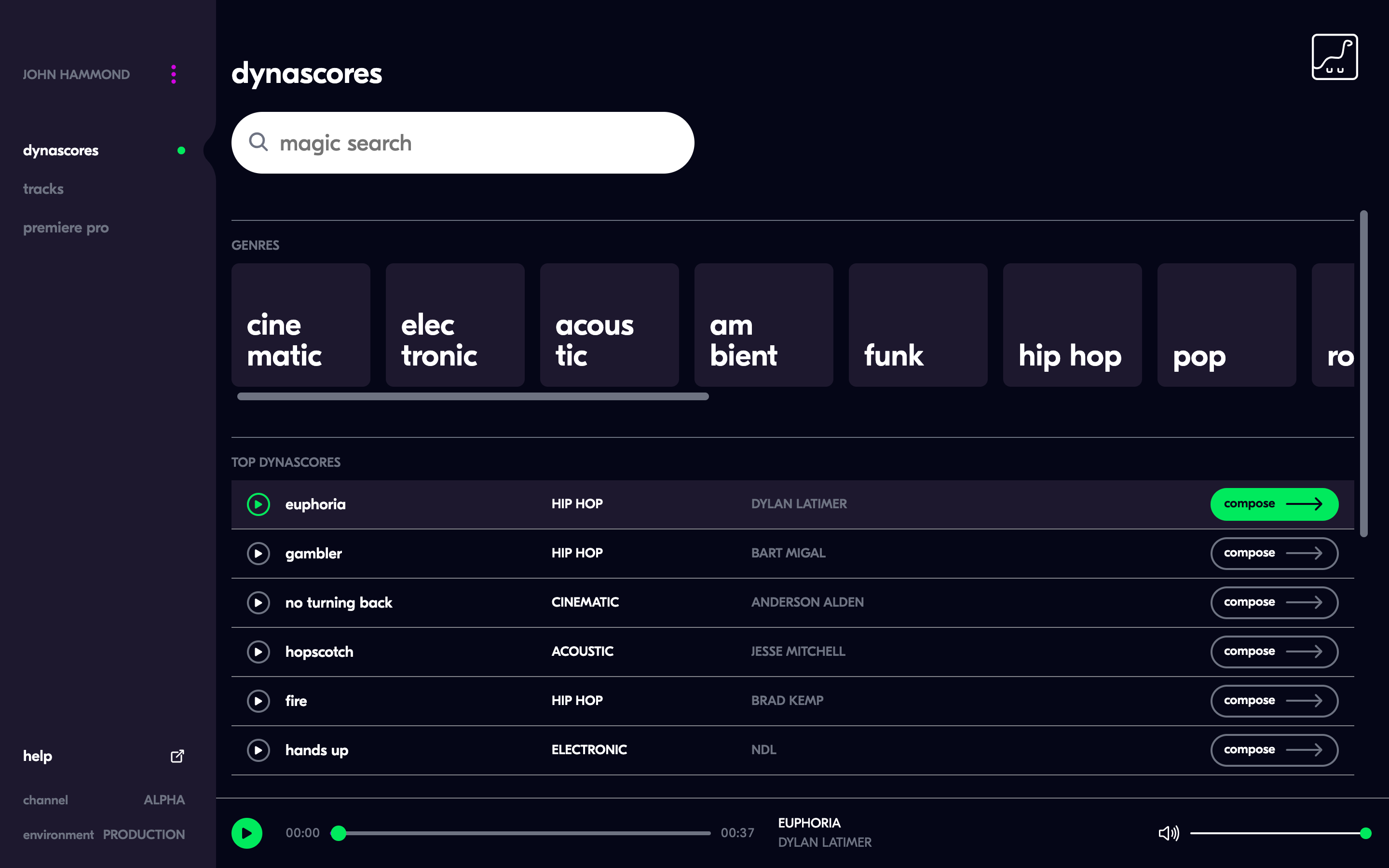Click the green compose button for euphoria
This screenshot has width=1389, height=868.
[1274, 504]
